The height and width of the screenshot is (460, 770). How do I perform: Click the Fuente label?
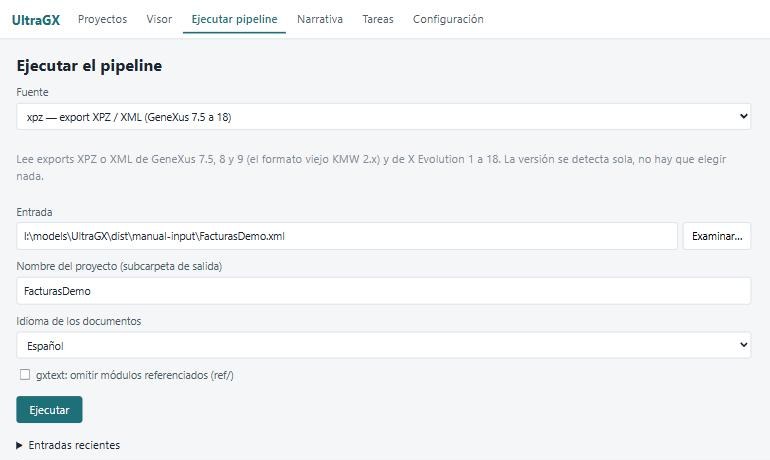pos(32,92)
